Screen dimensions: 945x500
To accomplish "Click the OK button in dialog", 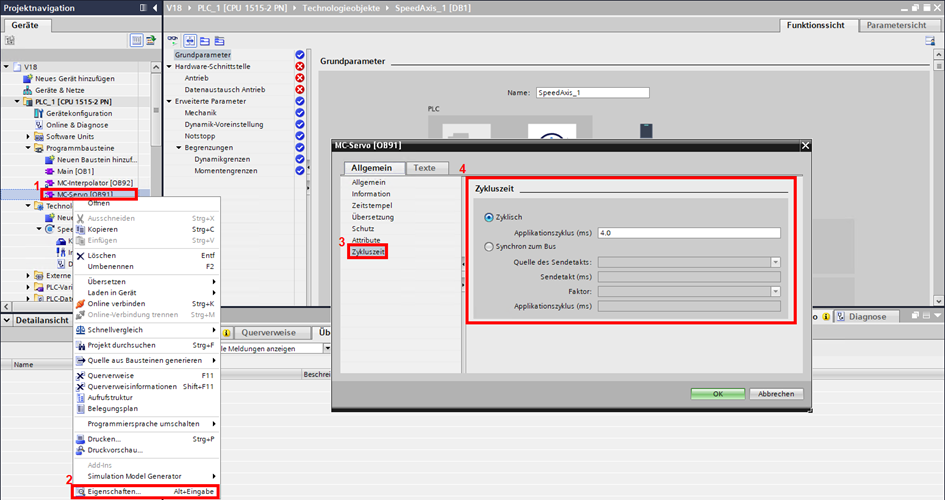I will pyautogui.click(x=717, y=394).
